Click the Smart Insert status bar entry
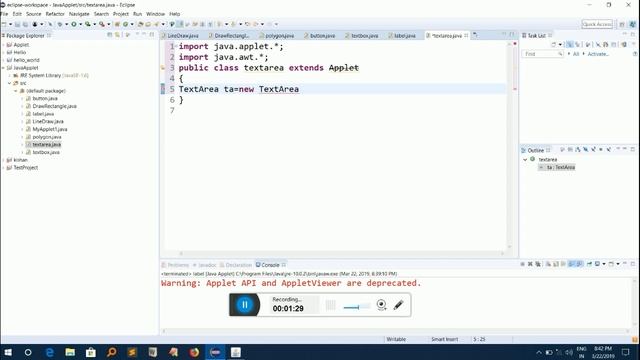This screenshot has width=640, height=360. pyautogui.click(x=444, y=339)
